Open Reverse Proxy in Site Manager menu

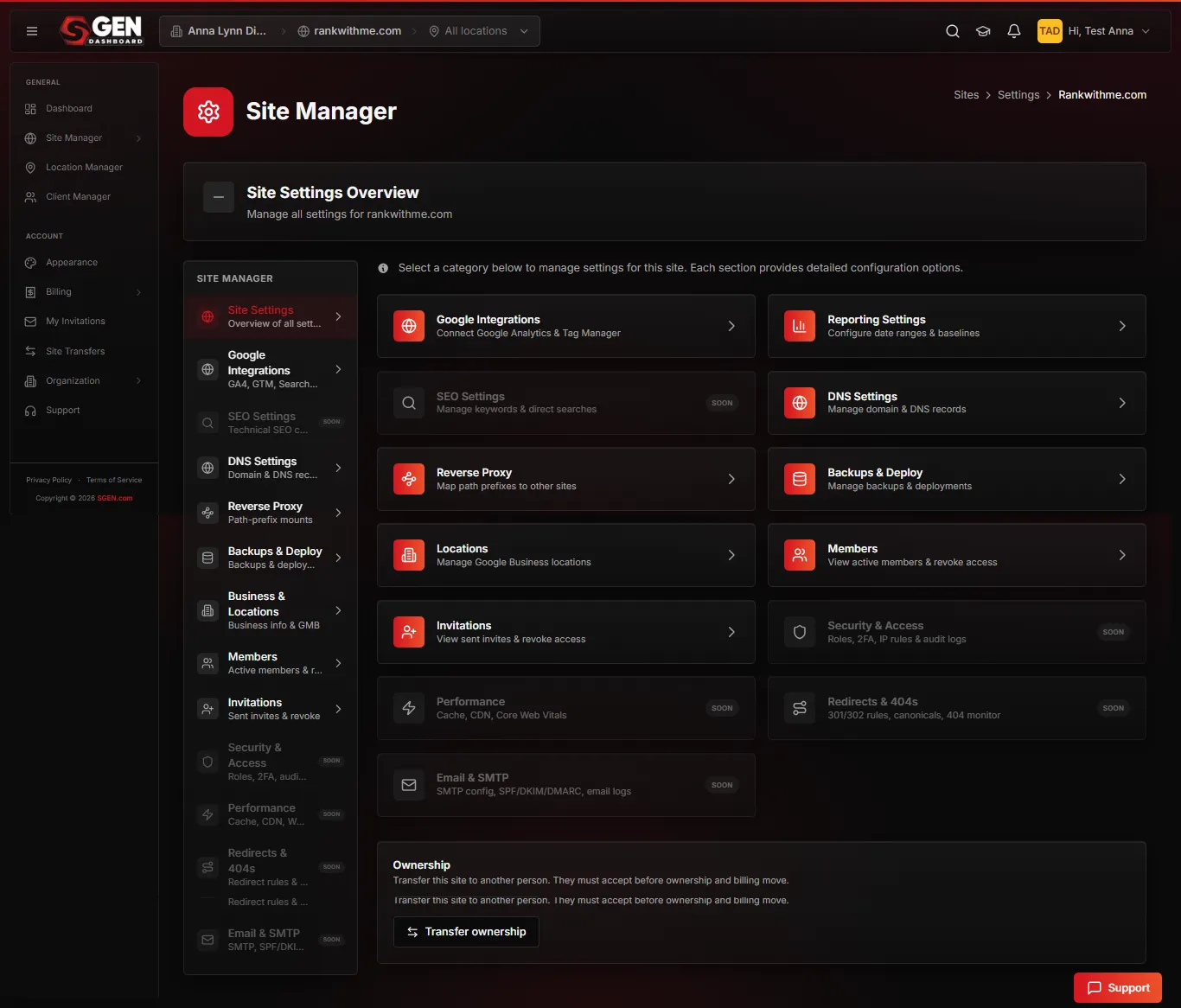click(x=271, y=513)
